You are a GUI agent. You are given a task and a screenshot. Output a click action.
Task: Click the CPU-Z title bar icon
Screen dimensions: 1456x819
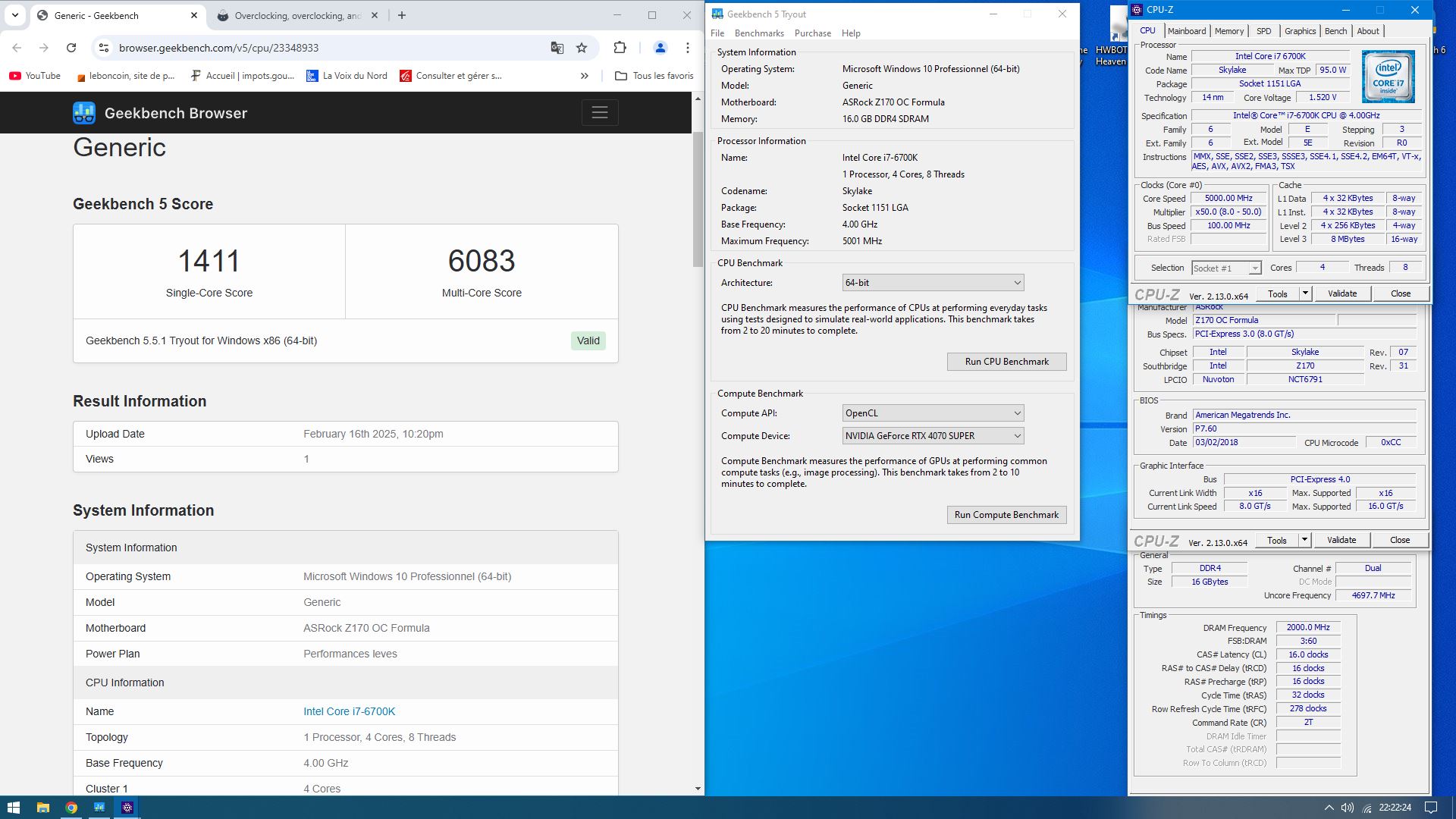click(1137, 10)
